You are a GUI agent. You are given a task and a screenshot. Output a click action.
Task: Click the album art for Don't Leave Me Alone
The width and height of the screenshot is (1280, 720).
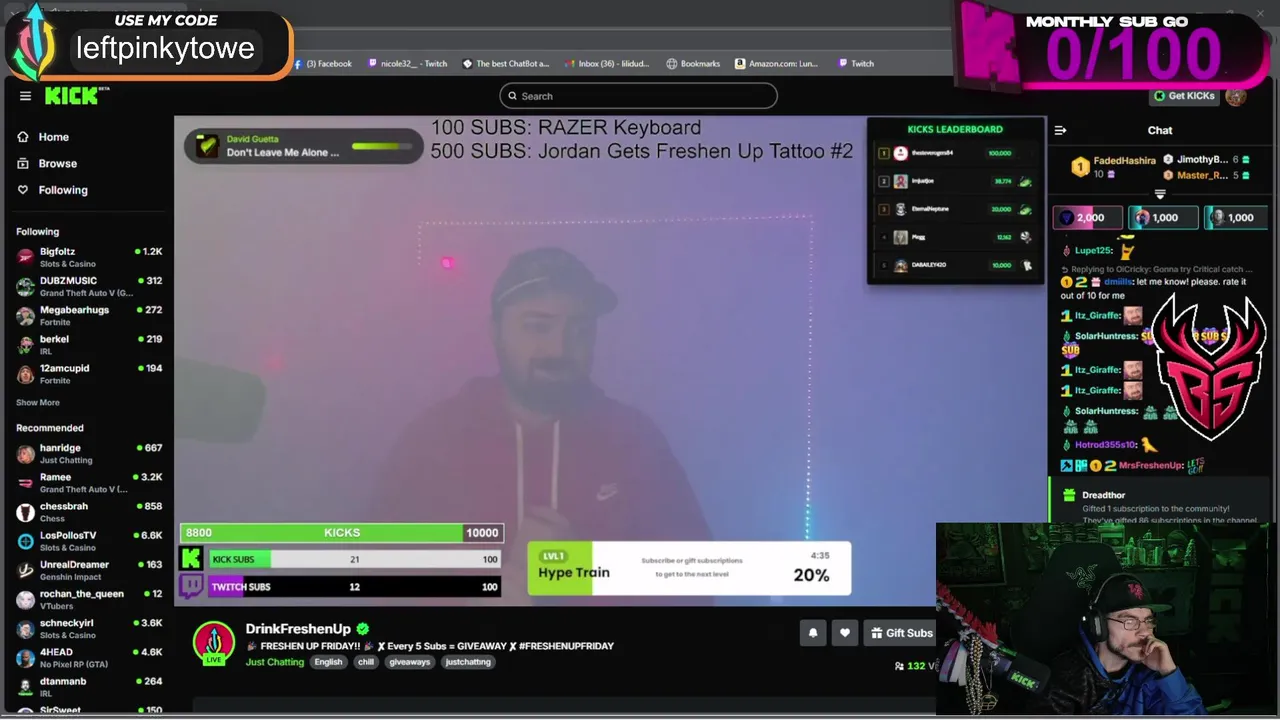point(207,146)
